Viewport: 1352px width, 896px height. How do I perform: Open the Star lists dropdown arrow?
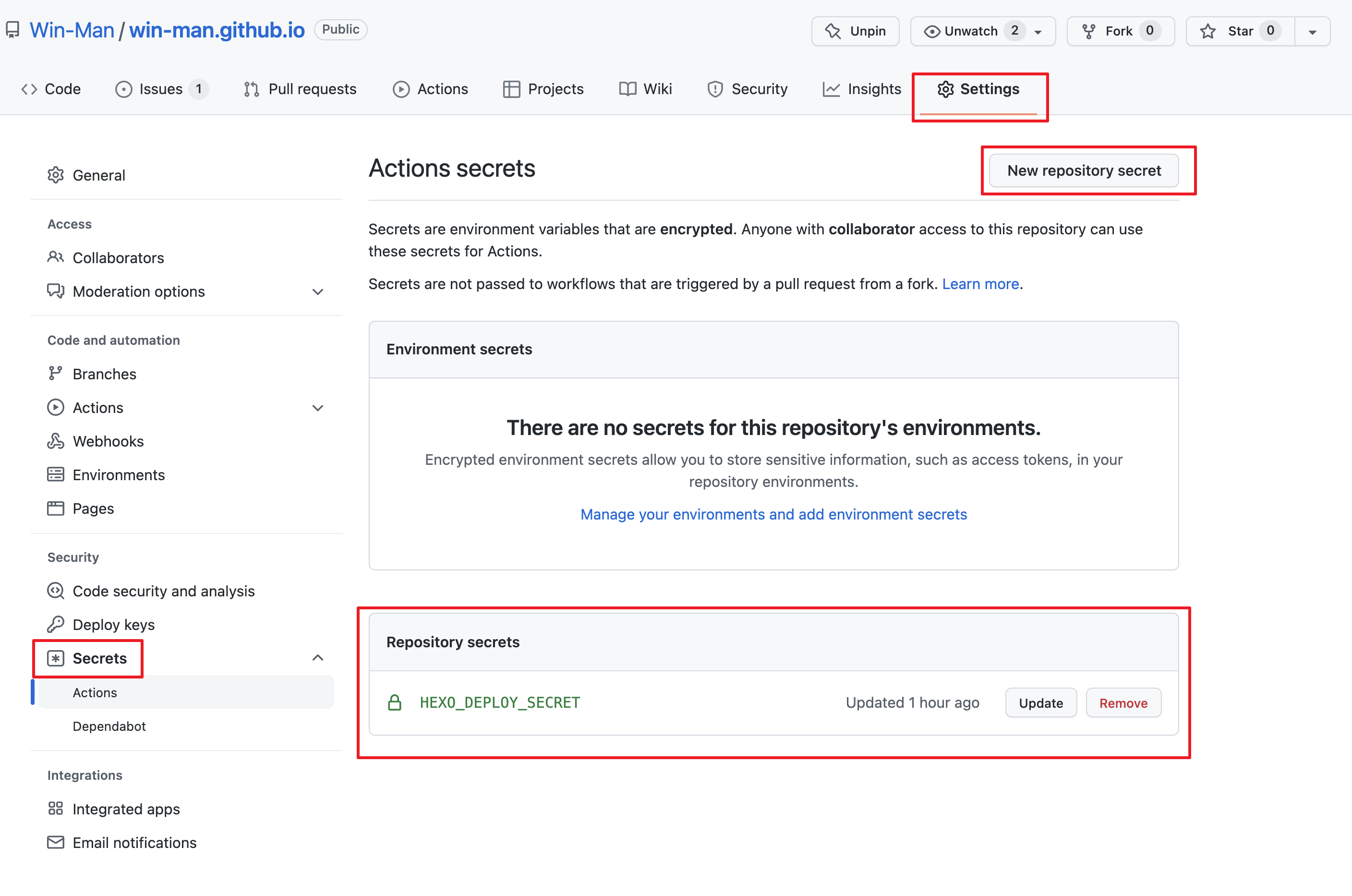[x=1312, y=32]
